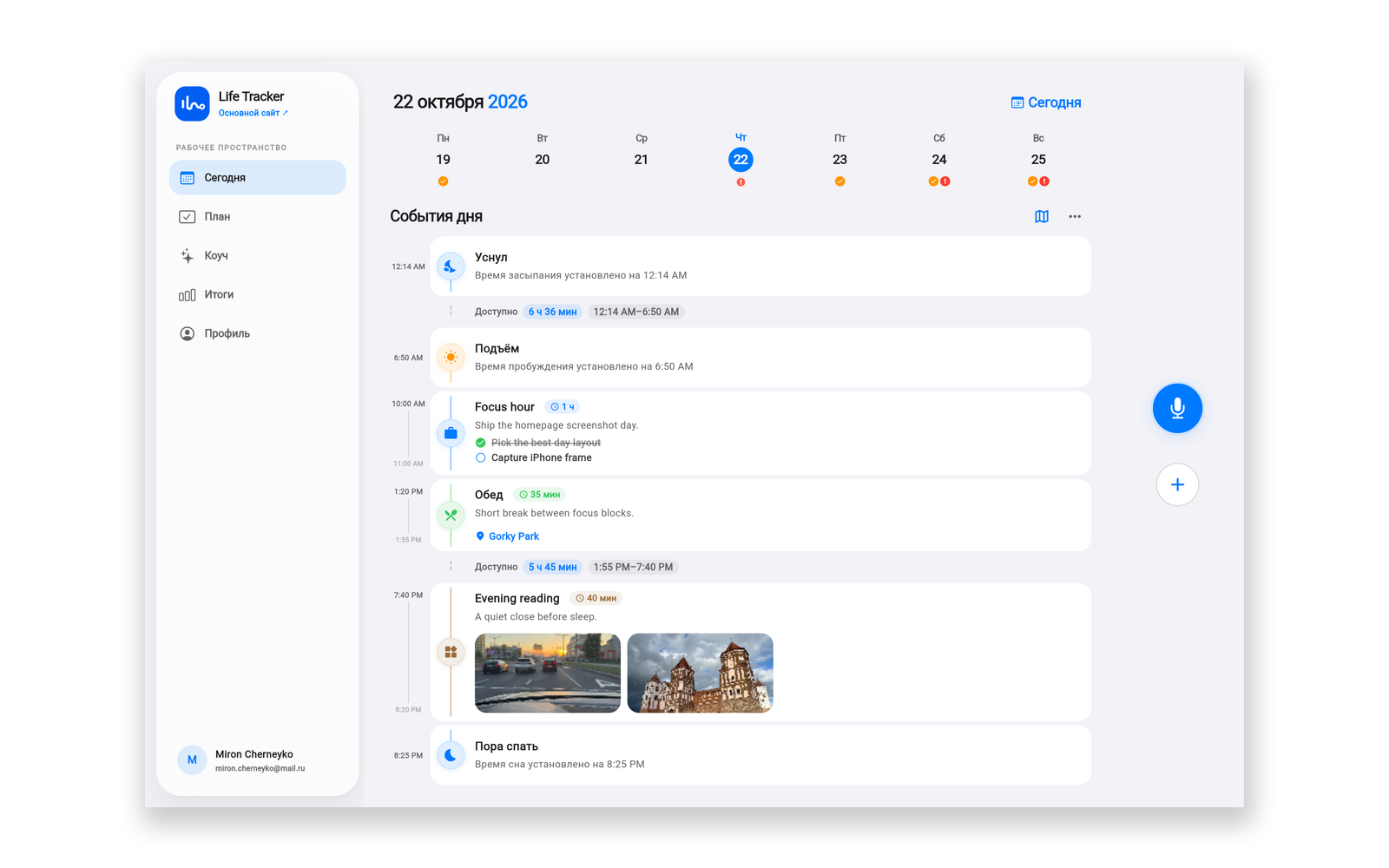Click the 5 ч 45 мин available slot
This screenshot has width=1389, height=868.
click(552, 567)
